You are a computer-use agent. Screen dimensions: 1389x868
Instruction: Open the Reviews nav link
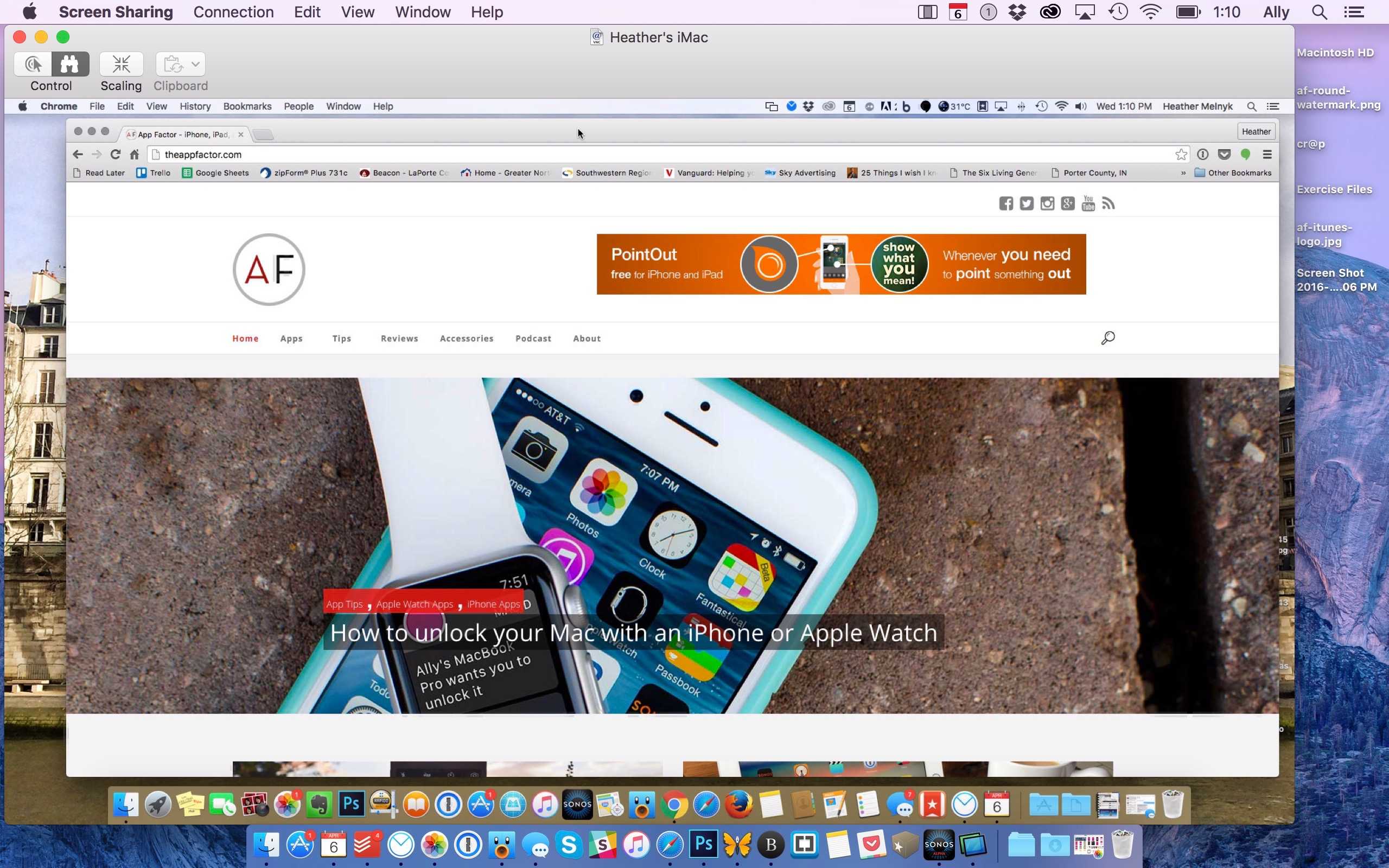click(x=399, y=339)
